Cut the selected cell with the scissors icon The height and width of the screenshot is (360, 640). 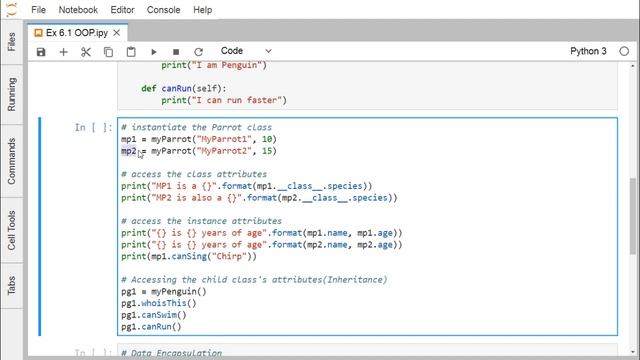[x=86, y=52]
